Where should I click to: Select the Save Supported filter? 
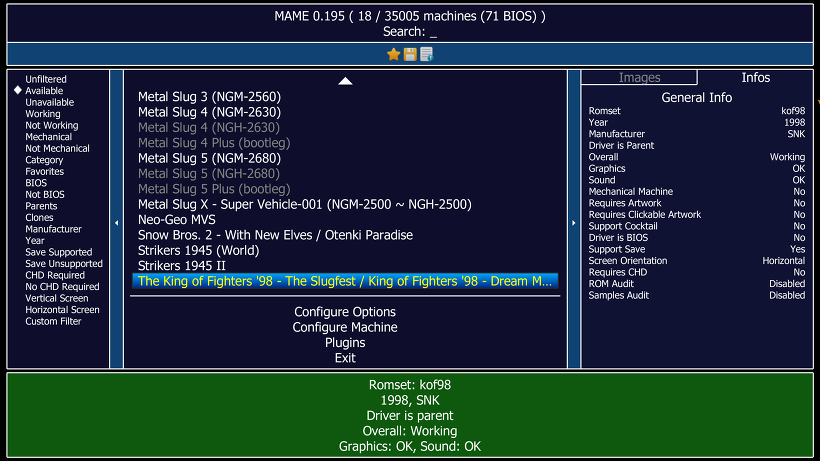coord(59,252)
